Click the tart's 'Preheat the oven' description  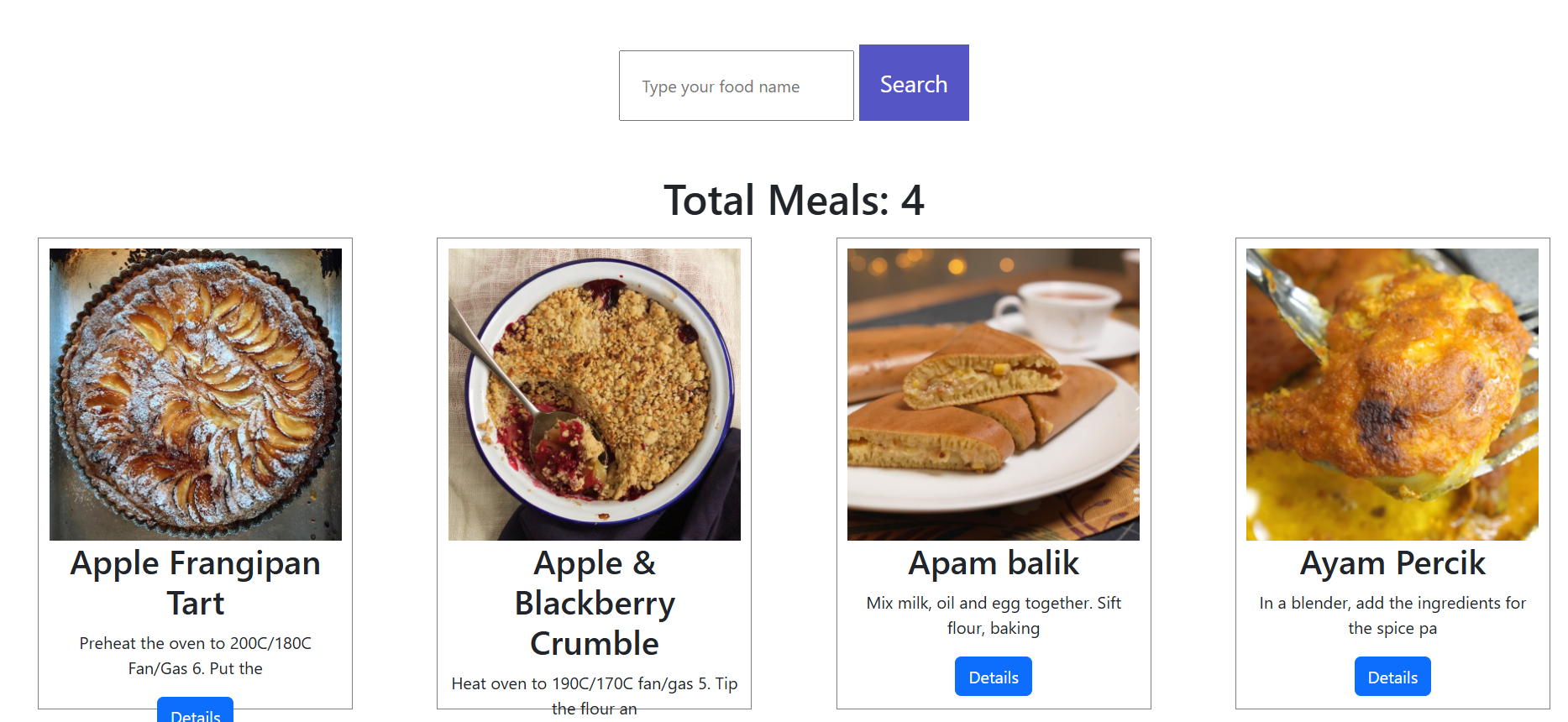195,656
